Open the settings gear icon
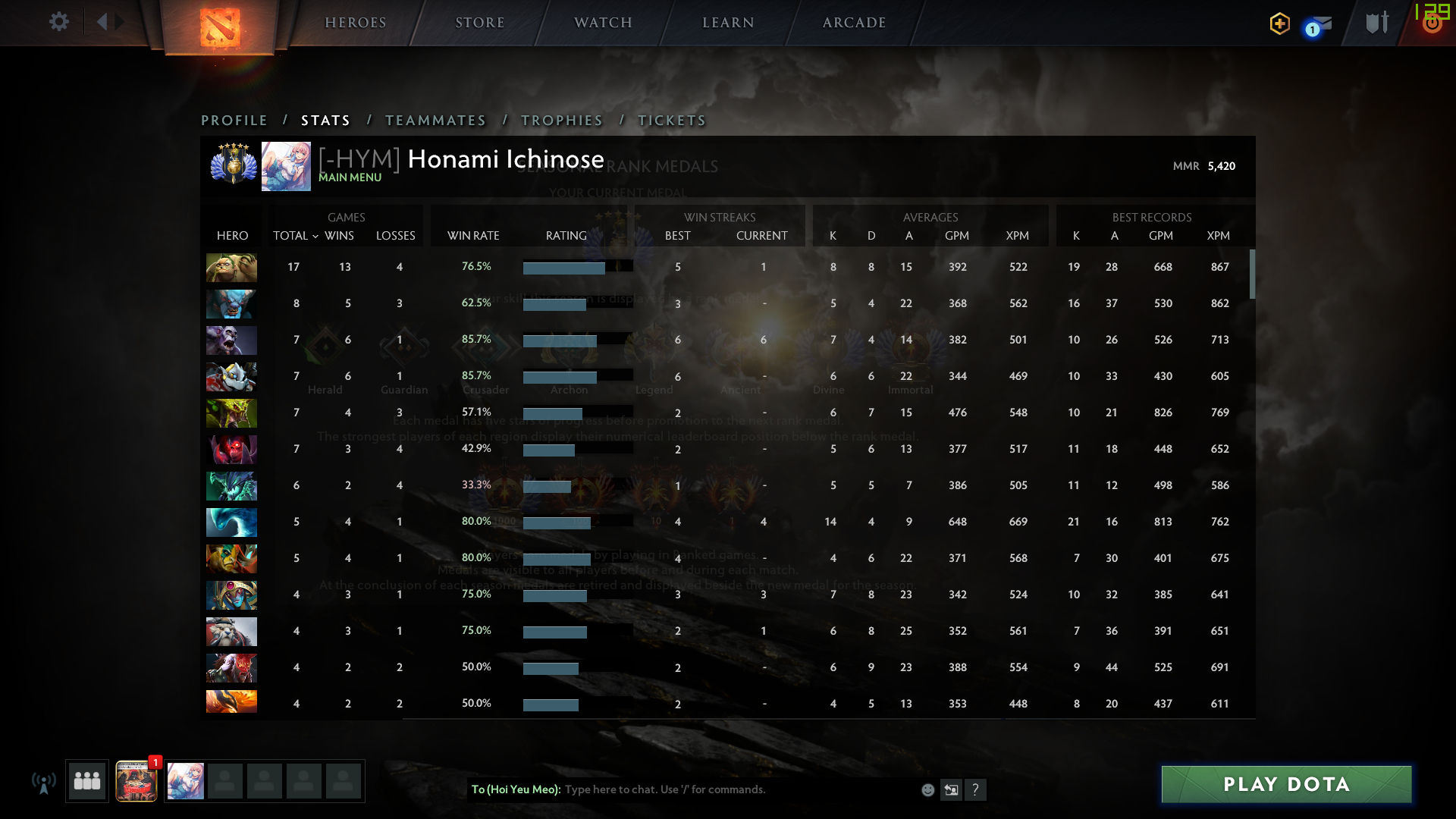Viewport: 1456px width, 819px height. (59, 22)
